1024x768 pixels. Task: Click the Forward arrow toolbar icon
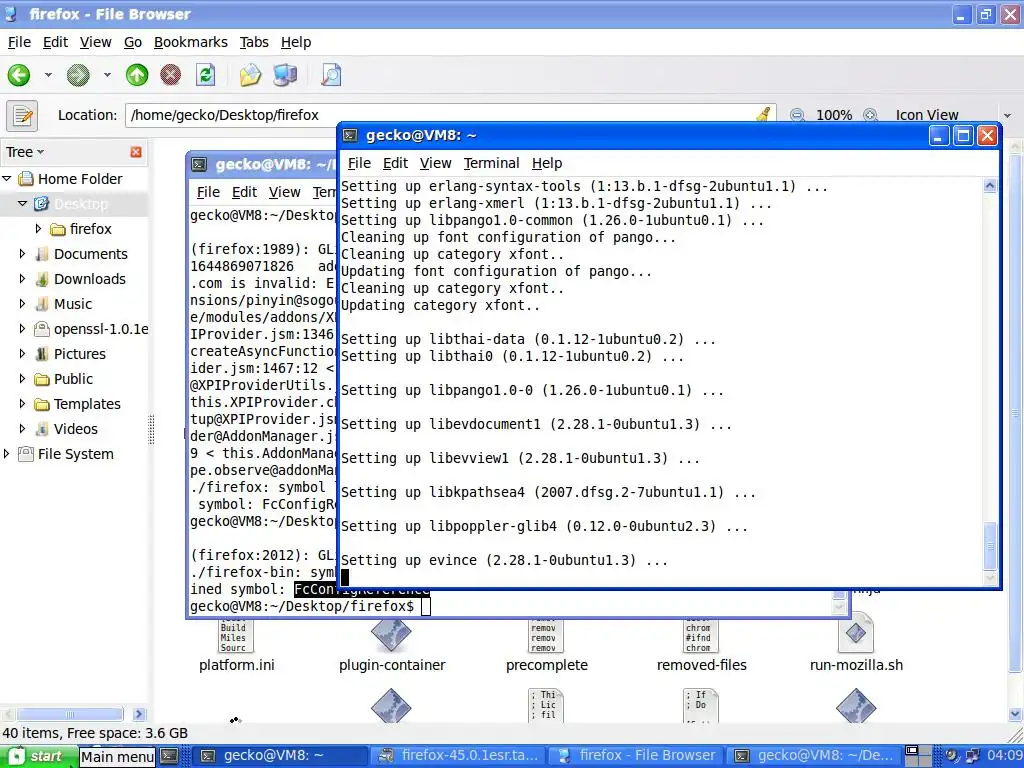[x=78, y=75]
